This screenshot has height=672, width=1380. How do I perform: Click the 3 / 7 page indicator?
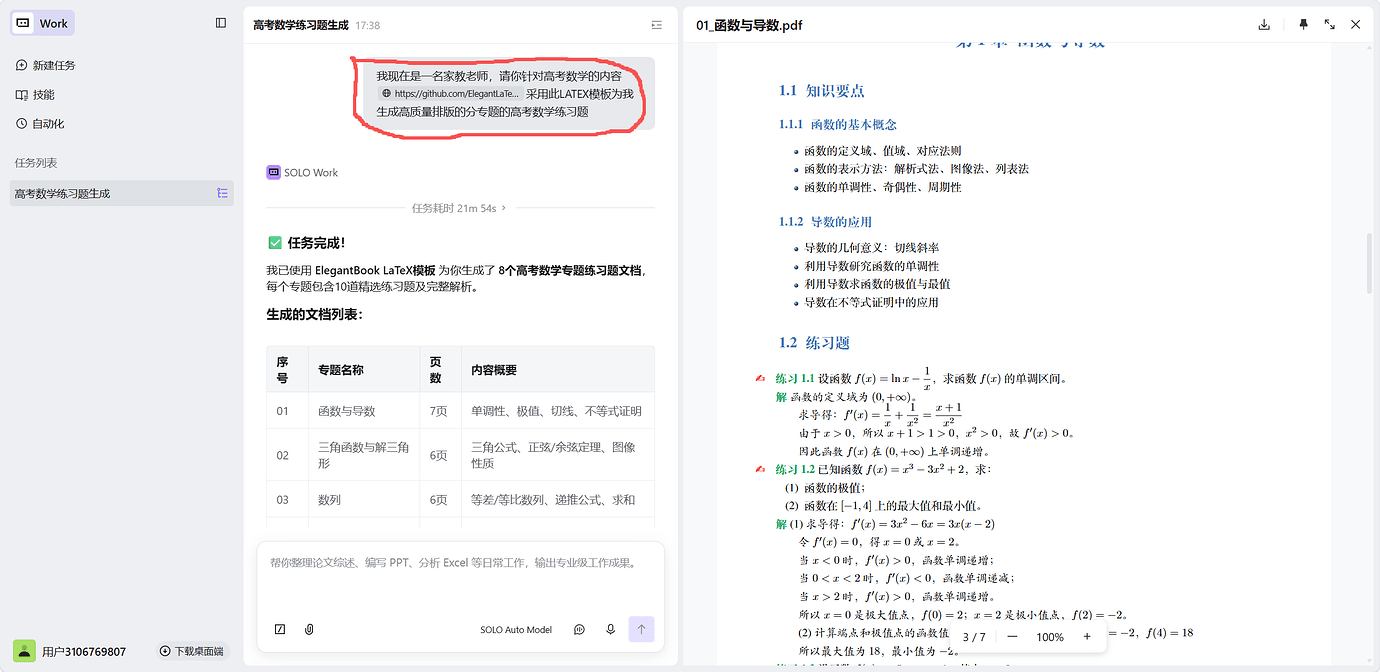[x=974, y=637]
